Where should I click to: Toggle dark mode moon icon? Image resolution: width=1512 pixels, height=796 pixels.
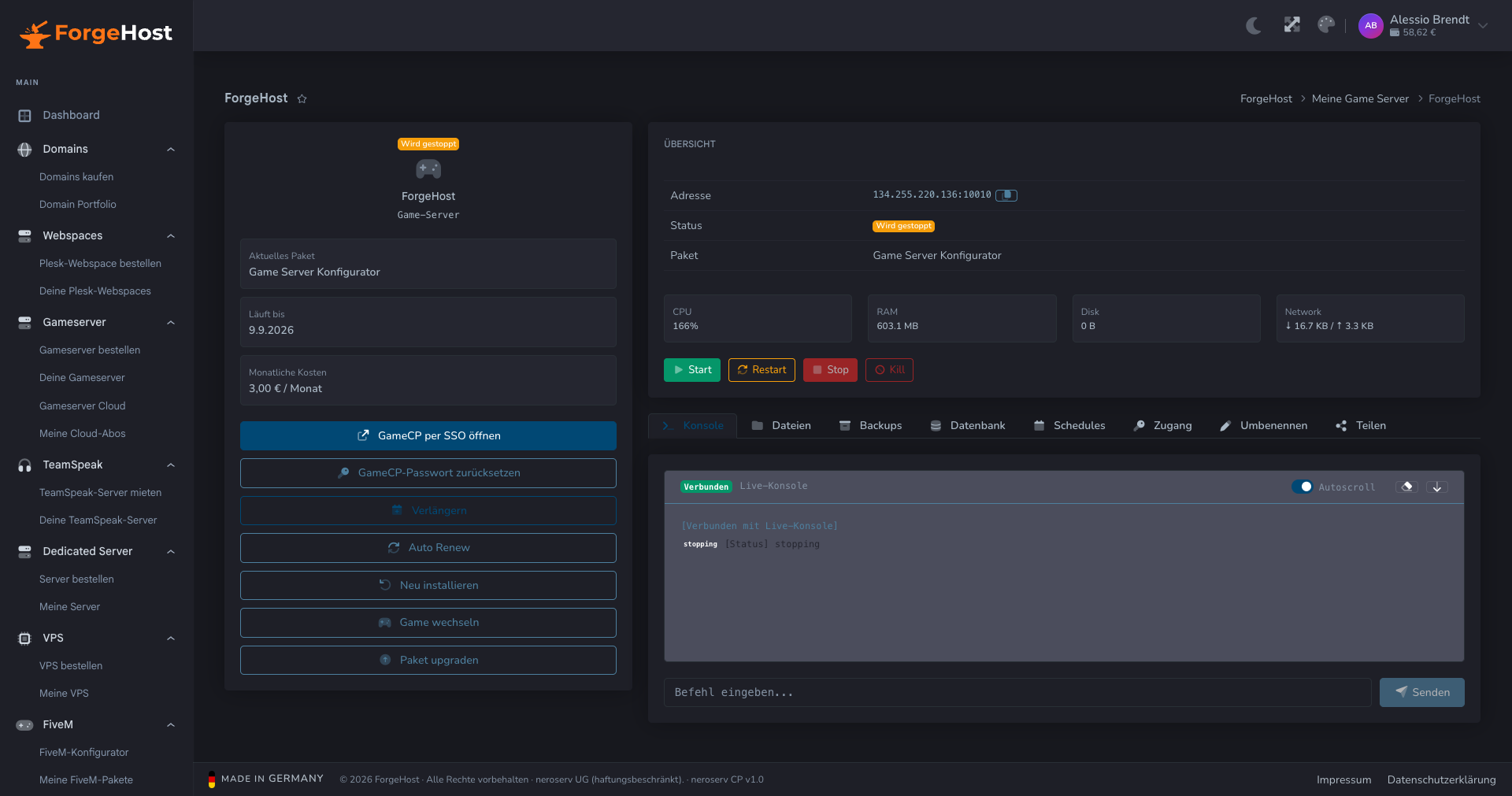tap(1254, 26)
